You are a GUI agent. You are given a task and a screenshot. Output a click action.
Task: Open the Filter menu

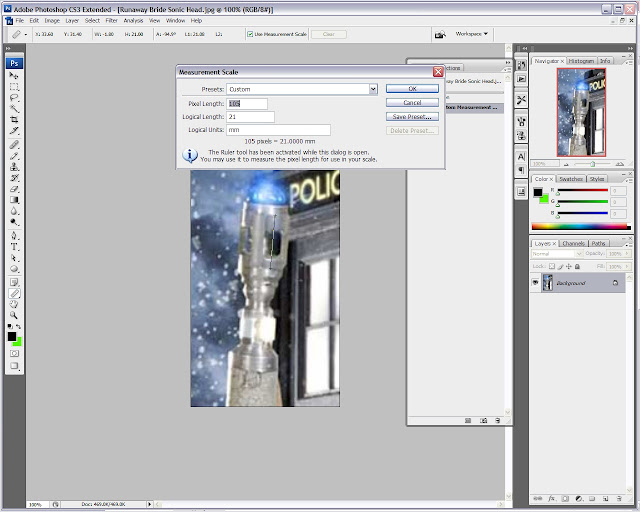pos(111,20)
